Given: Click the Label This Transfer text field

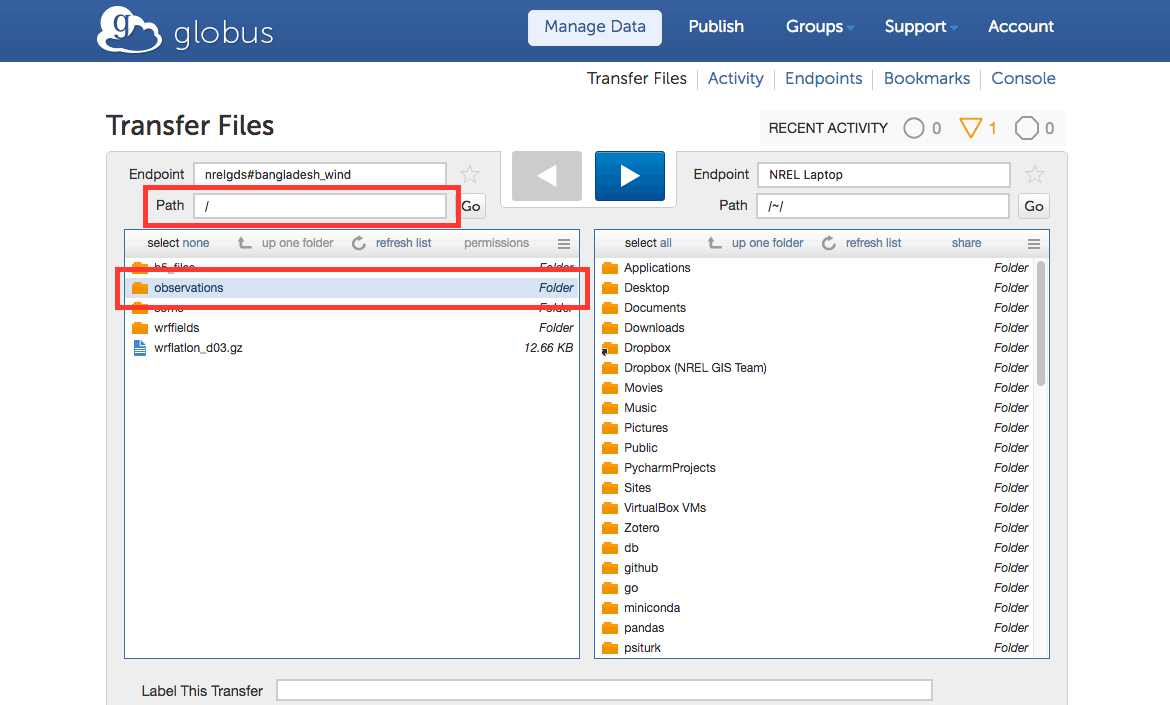Looking at the screenshot, I should [604, 690].
